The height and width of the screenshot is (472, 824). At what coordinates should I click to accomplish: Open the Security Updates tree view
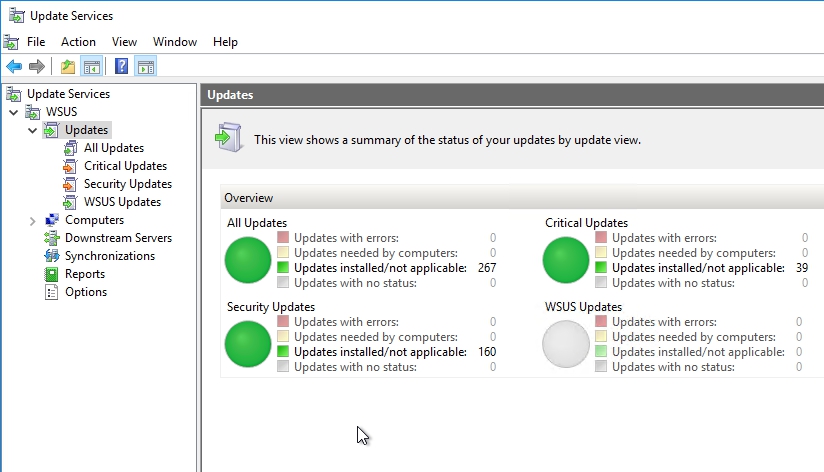[x=127, y=184]
